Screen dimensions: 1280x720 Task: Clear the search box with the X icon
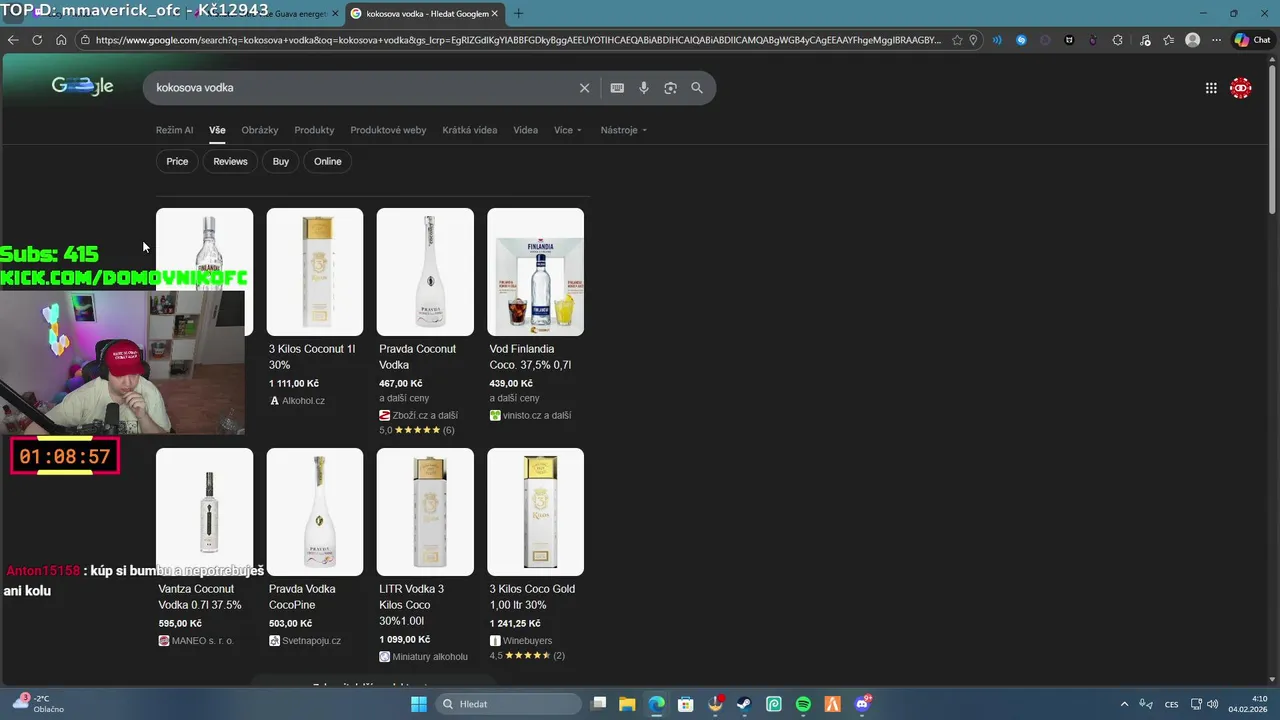coord(585,88)
